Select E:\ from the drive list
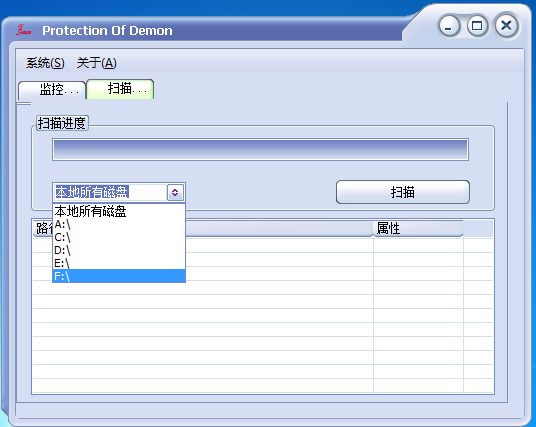Viewport: 536px width, 427px height. coord(119,263)
